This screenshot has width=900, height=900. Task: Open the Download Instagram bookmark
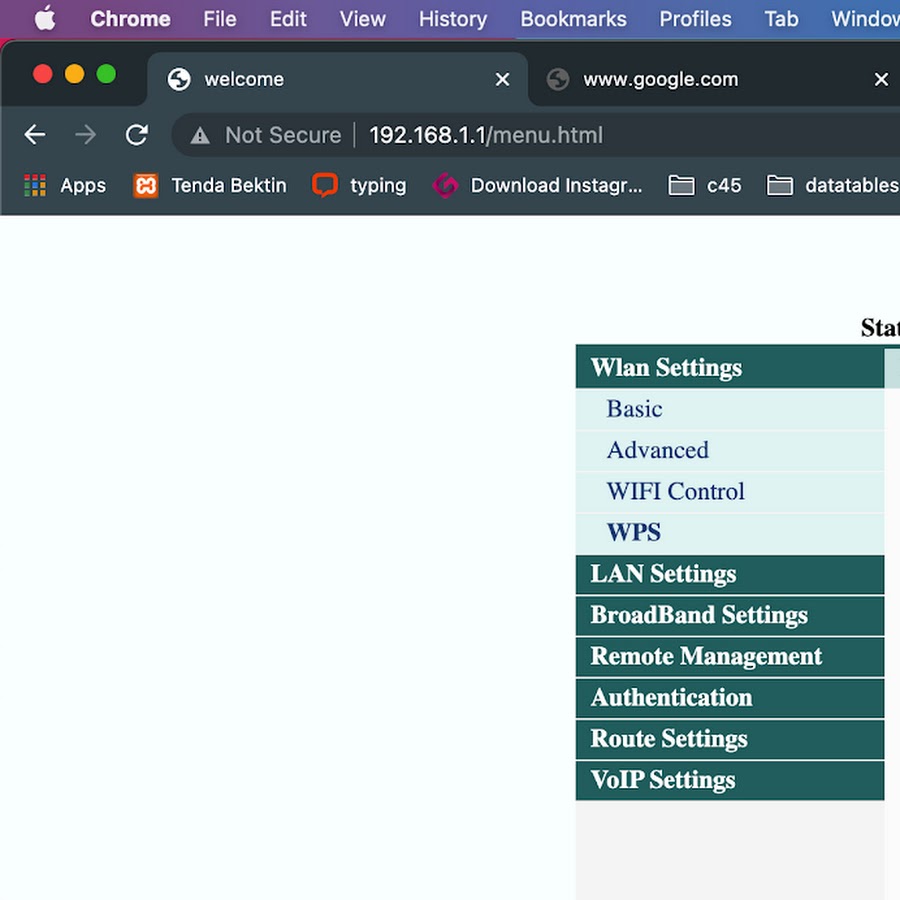pyautogui.click(x=538, y=185)
